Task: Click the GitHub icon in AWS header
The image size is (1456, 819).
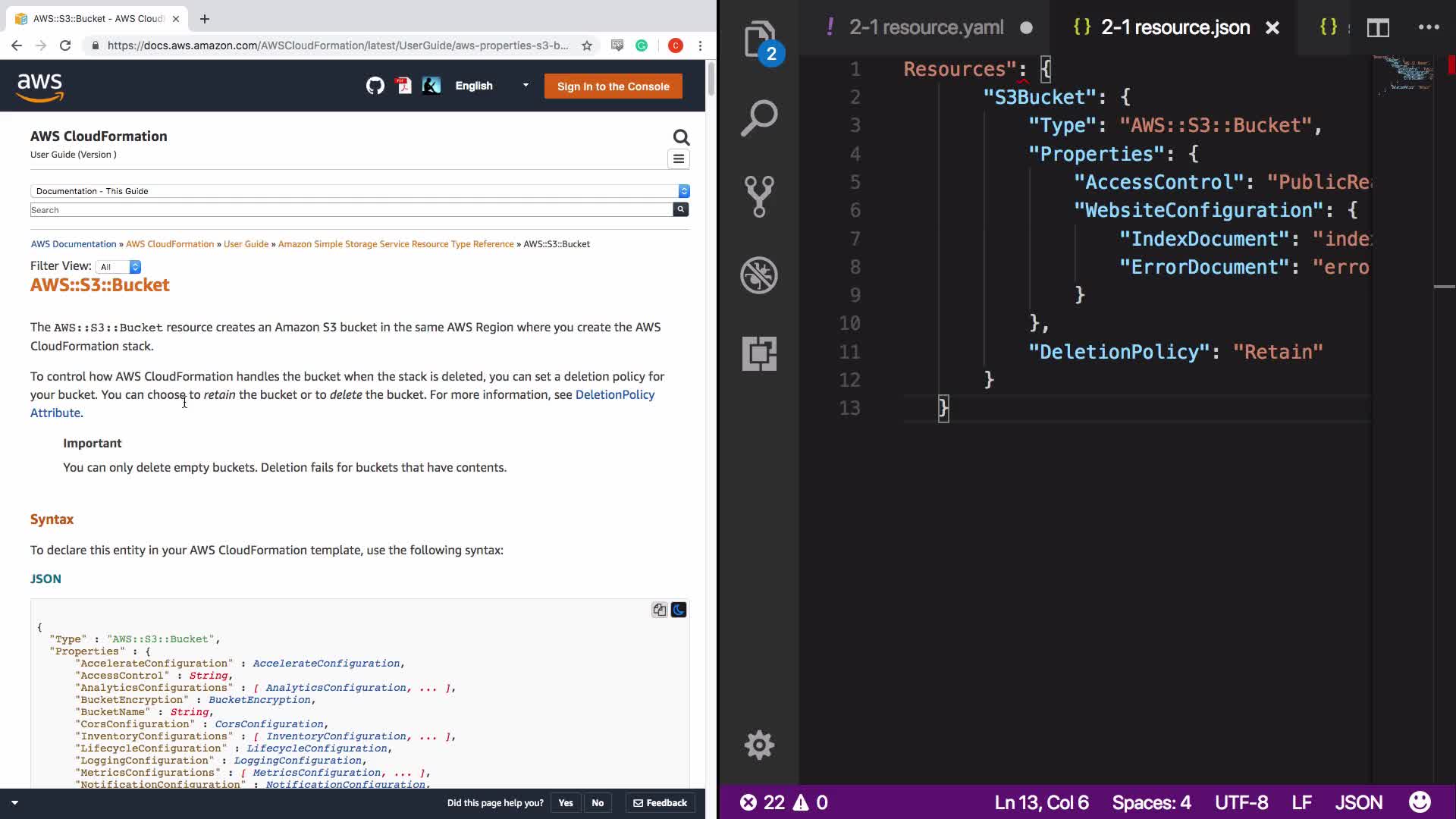Action: pyautogui.click(x=375, y=86)
